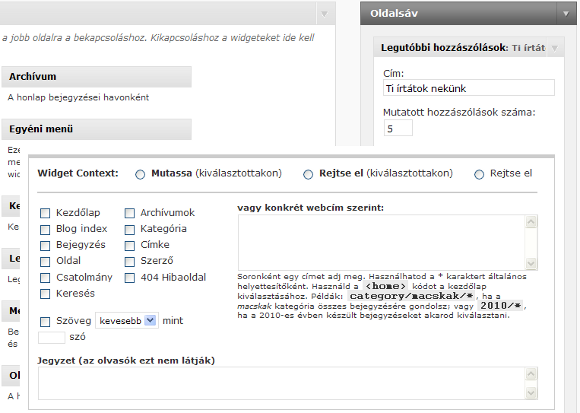Select the Mutassa (kiválasztottakon) radio button
This screenshot has height=413, width=580.
tap(140, 175)
